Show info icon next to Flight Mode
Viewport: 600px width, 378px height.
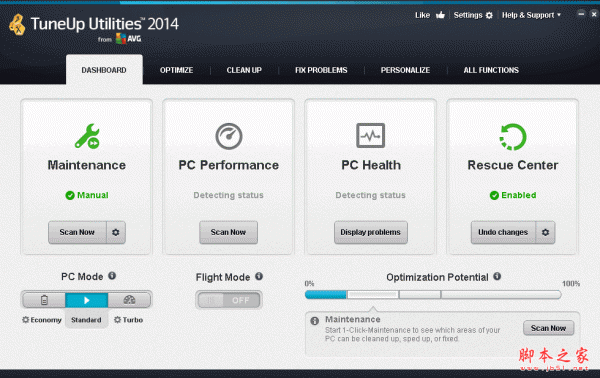click(259, 276)
